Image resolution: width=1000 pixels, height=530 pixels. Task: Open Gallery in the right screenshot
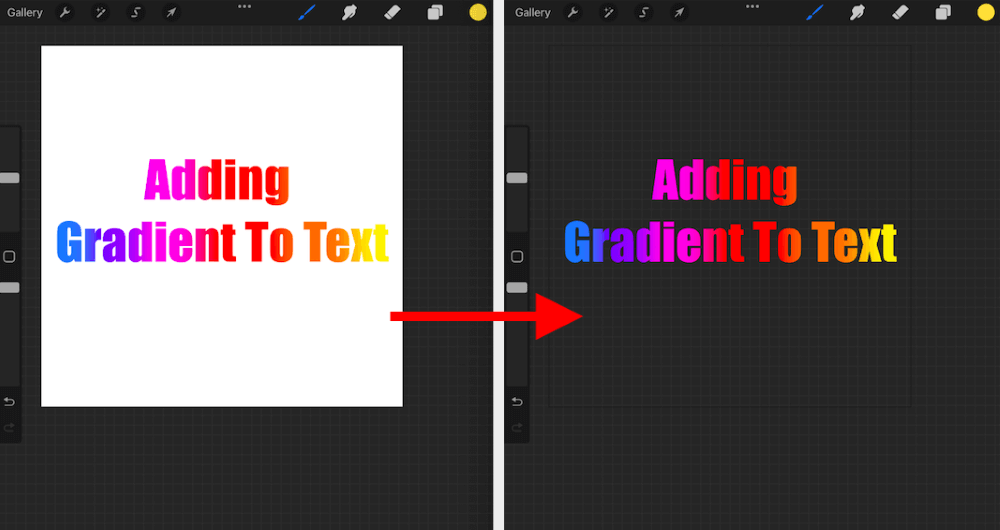(x=533, y=13)
